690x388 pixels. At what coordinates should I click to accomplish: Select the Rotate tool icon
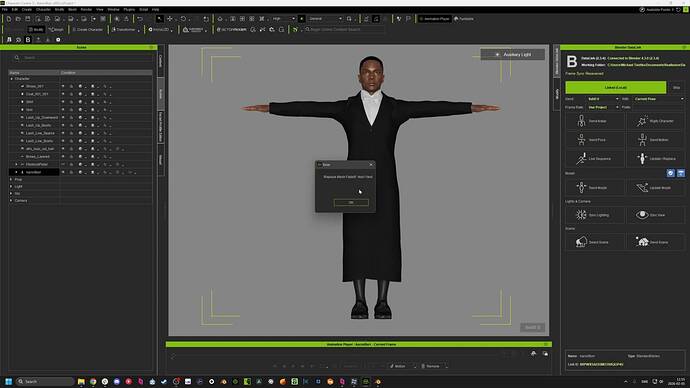(x=183, y=19)
